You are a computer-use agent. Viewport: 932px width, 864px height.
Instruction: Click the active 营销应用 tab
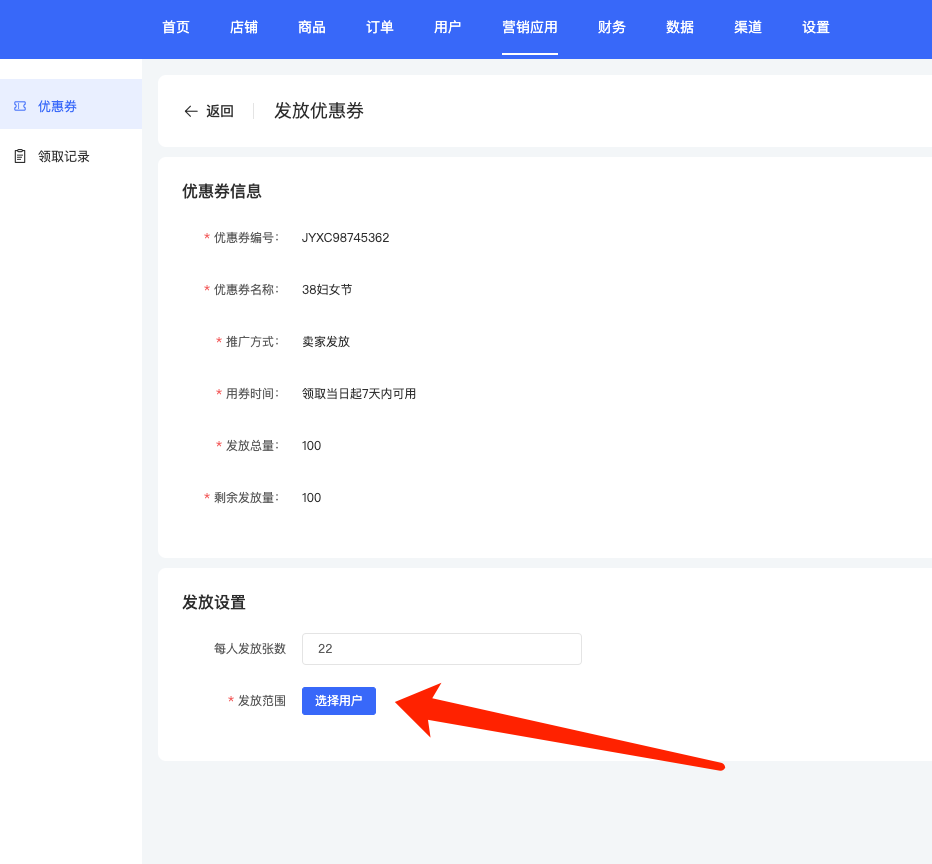coord(530,28)
